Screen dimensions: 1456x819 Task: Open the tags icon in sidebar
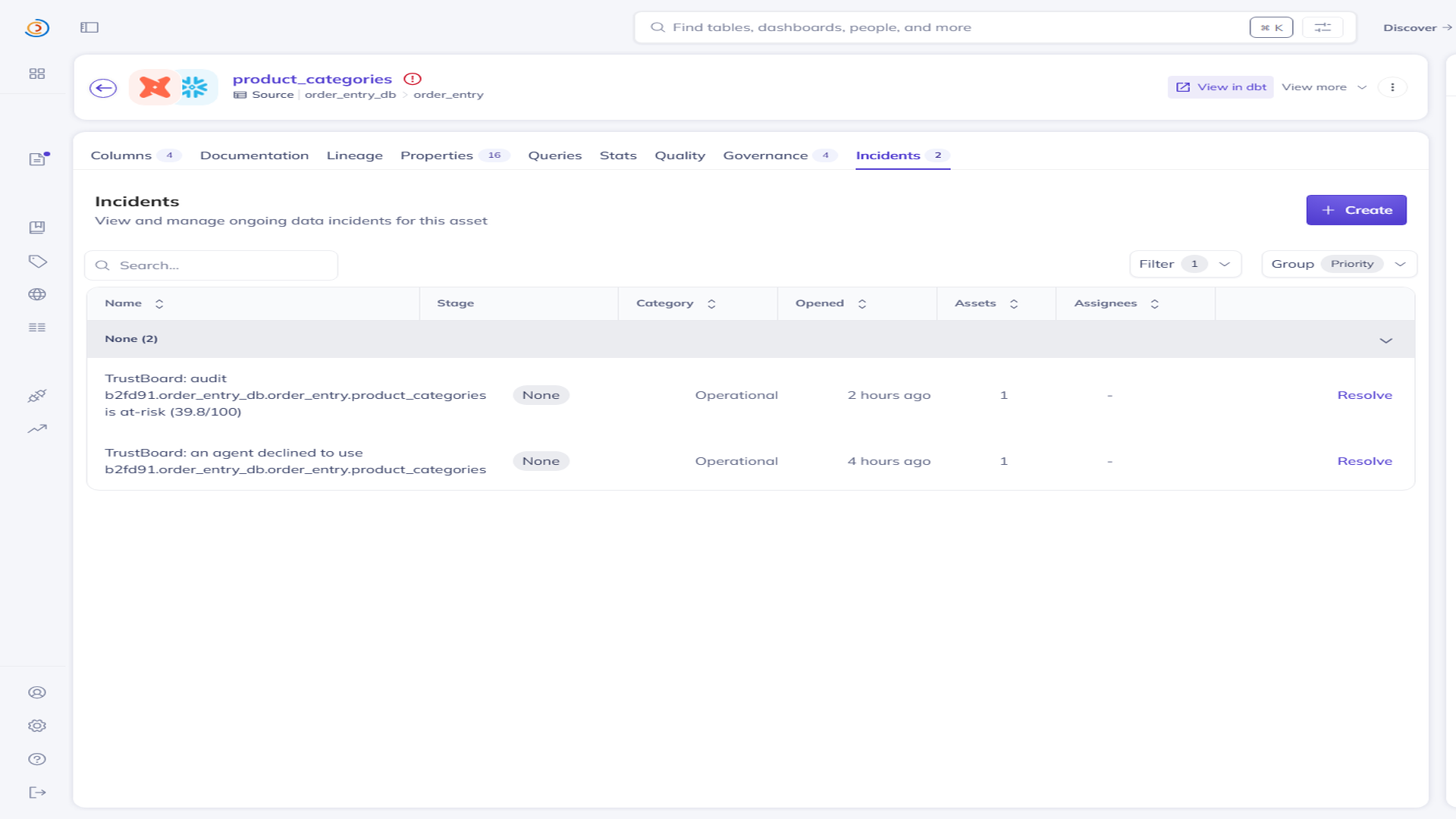[37, 261]
